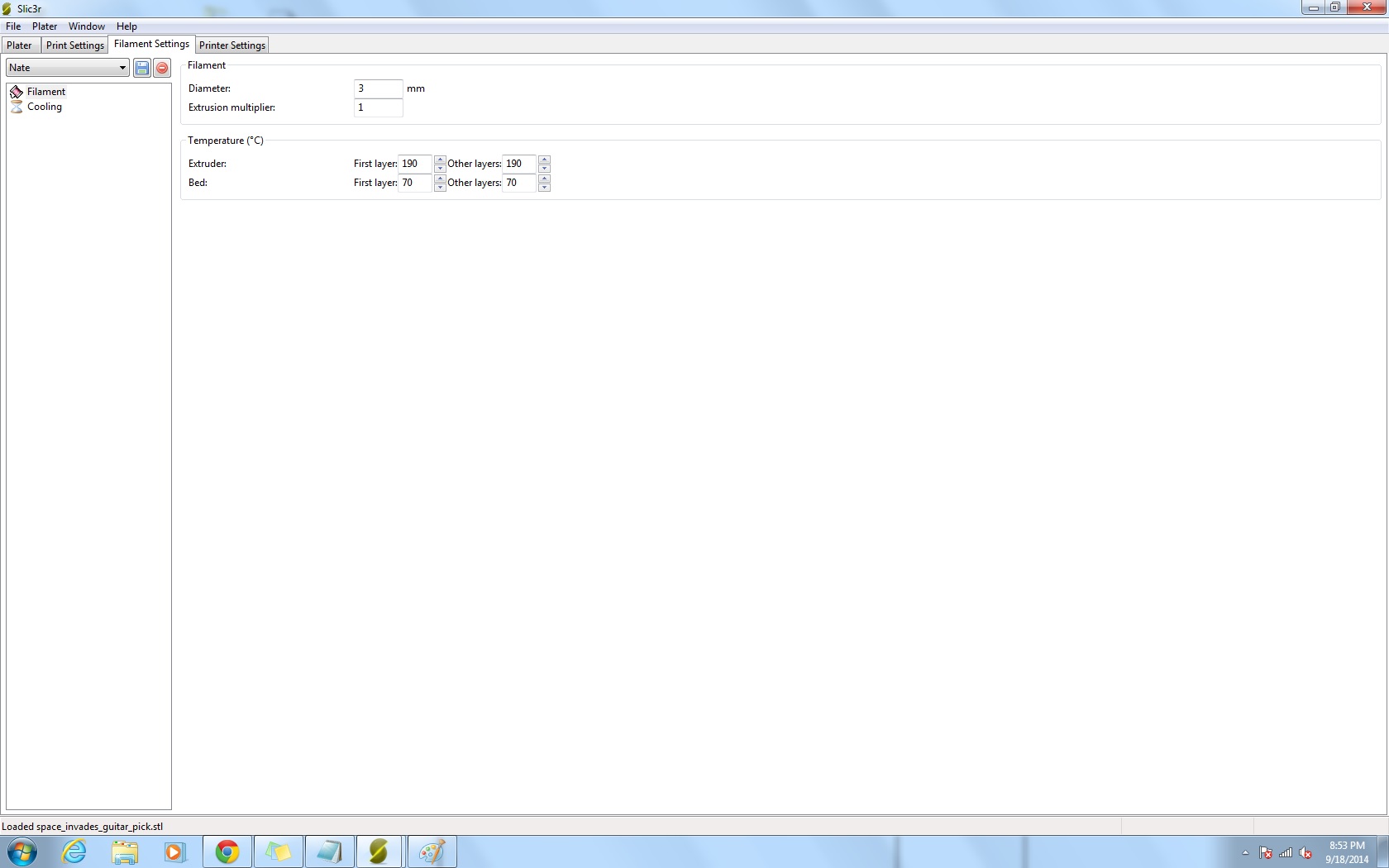Open the taskbar clock and date
The width and height of the screenshot is (1389, 868).
pyautogui.click(x=1347, y=852)
